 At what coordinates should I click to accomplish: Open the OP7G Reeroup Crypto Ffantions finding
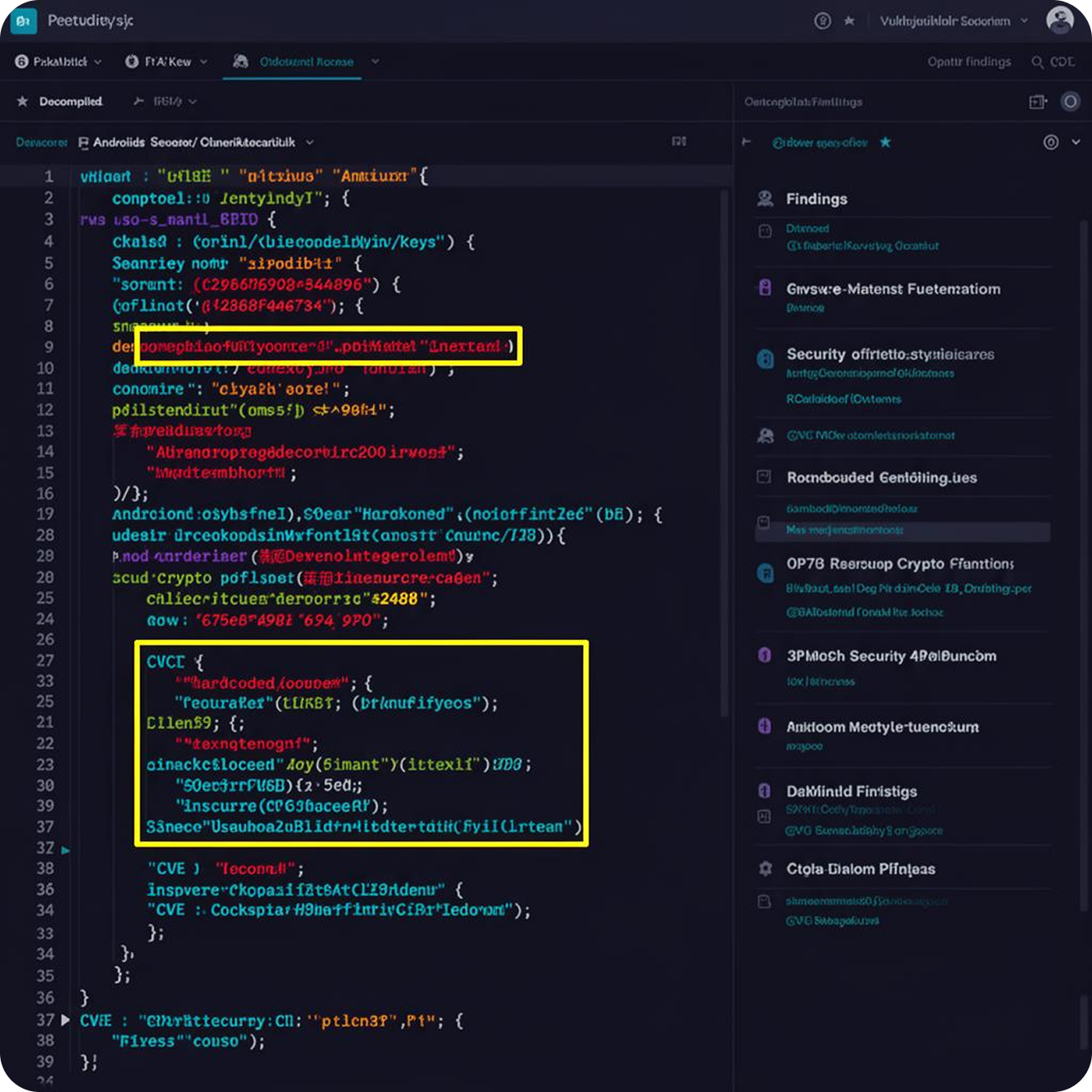(900, 564)
